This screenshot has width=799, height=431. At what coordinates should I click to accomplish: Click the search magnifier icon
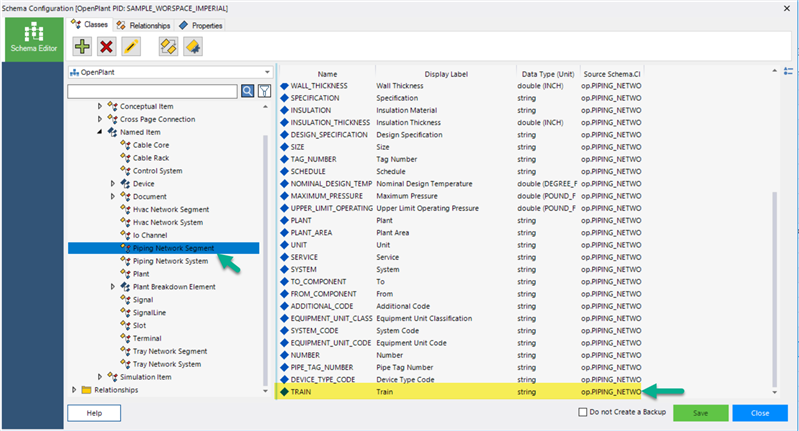click(x=247, y=91)
